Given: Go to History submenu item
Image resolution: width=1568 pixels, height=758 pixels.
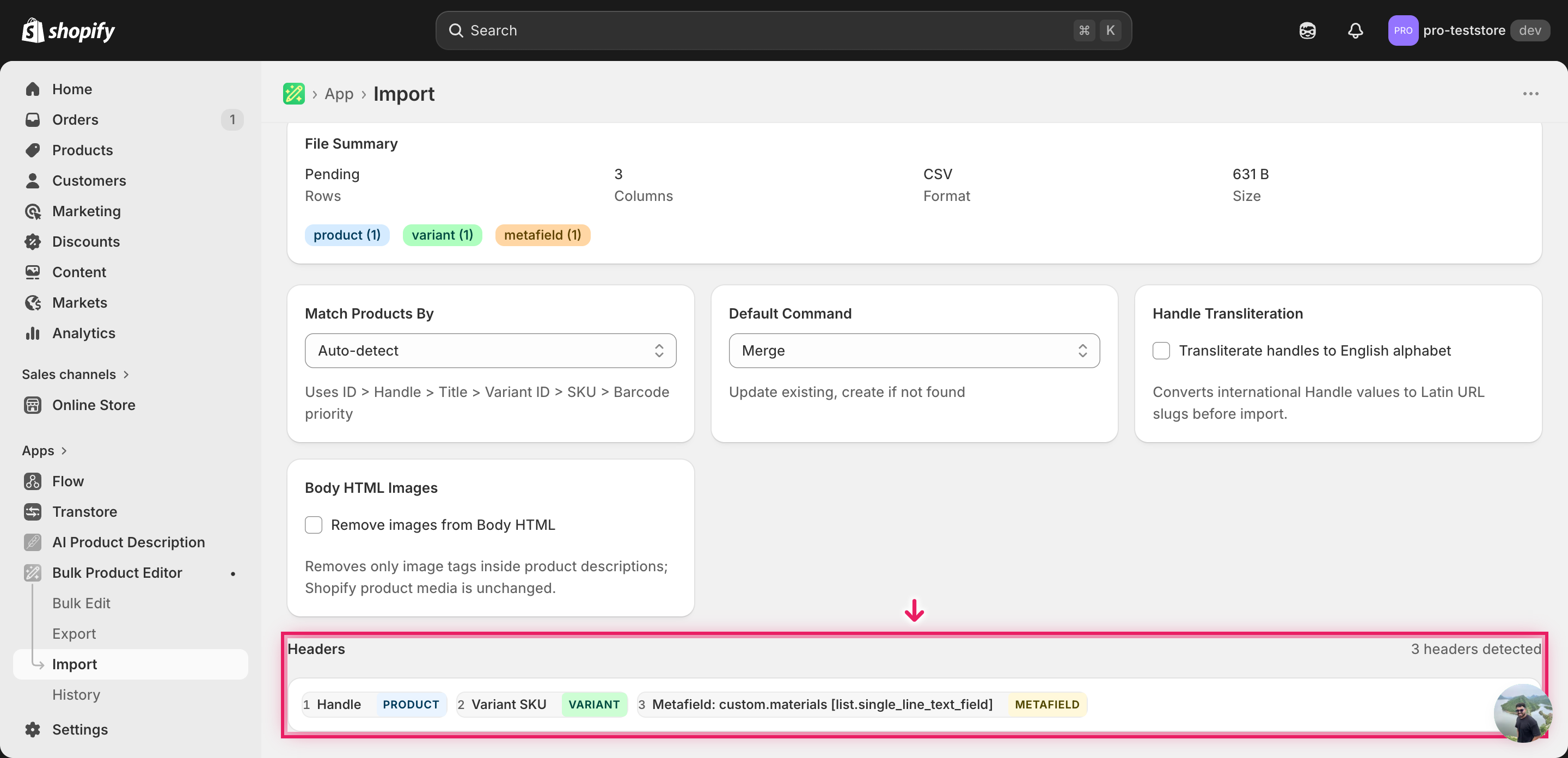Looking at the screenshot, I should click(76, 695).
